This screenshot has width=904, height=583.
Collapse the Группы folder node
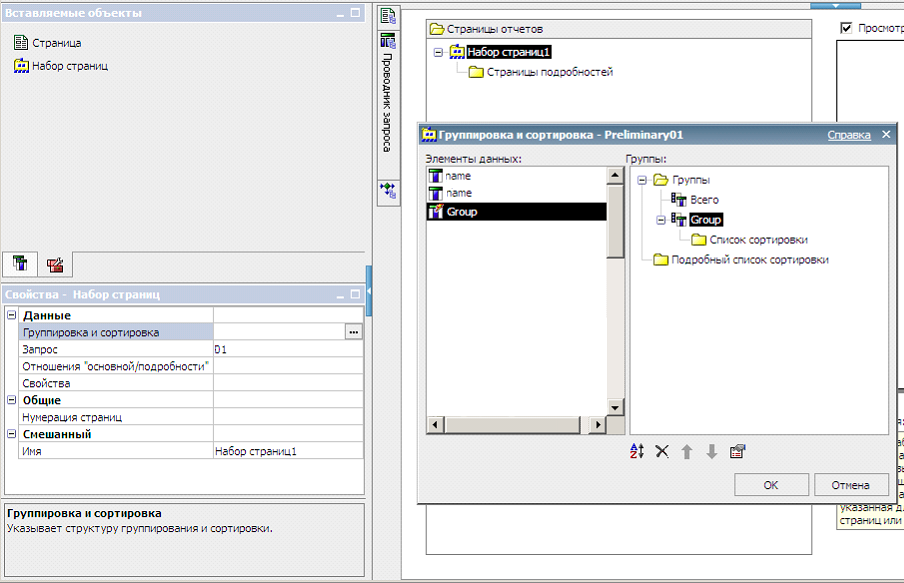tap(641, 180)
